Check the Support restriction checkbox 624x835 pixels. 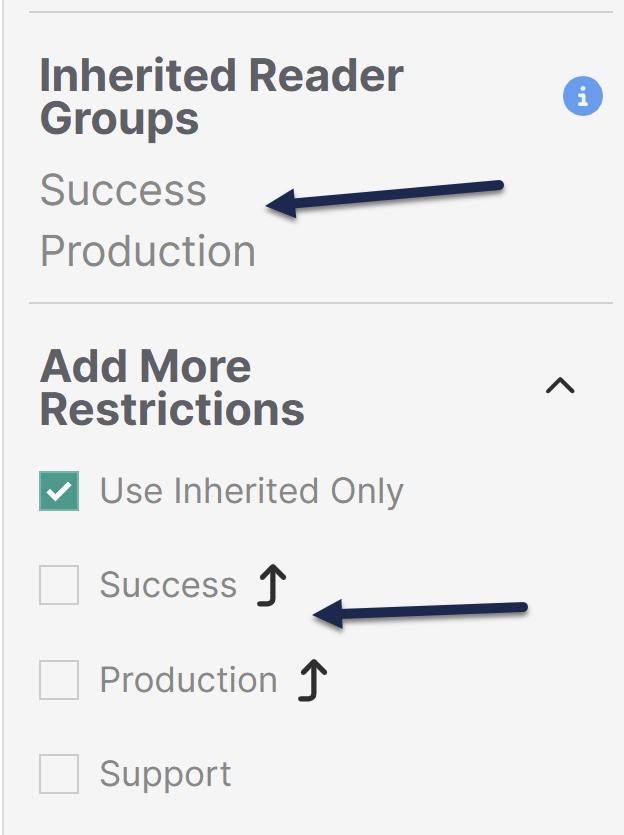(x=59, y=774)
